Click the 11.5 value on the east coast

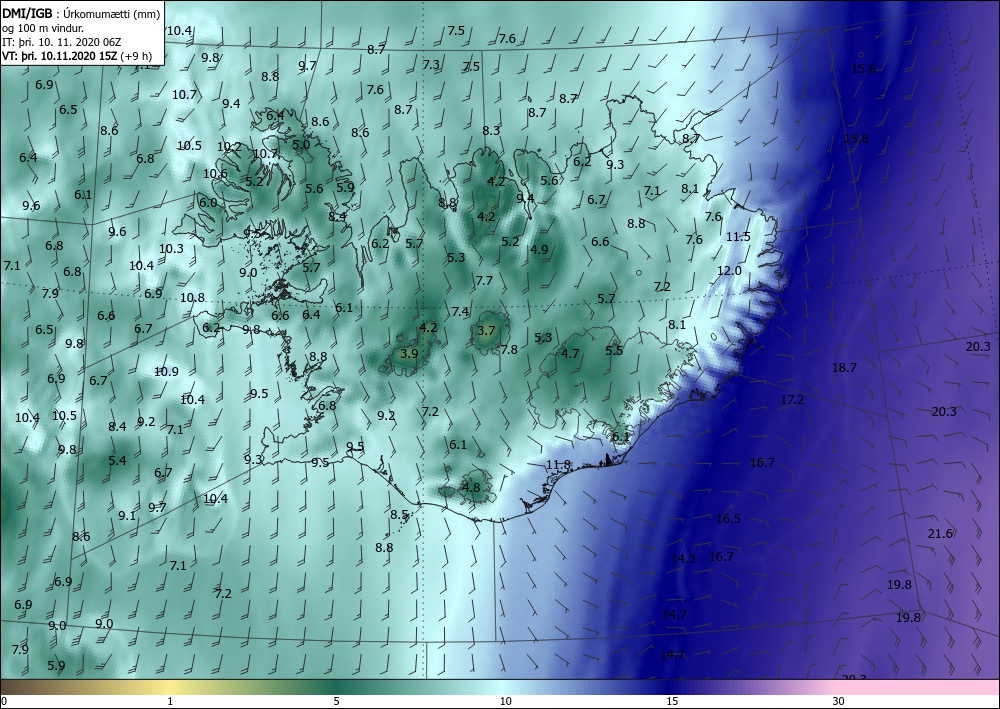pyautogui.click(x=738, y=237)
